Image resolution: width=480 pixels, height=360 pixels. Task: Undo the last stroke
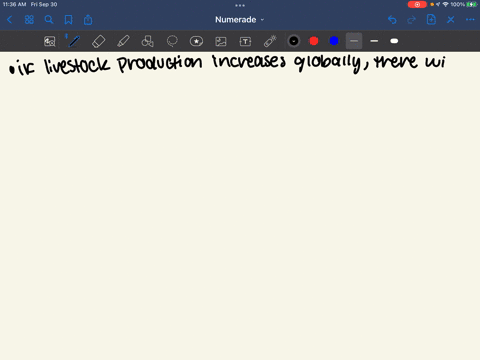coord(392,20)
